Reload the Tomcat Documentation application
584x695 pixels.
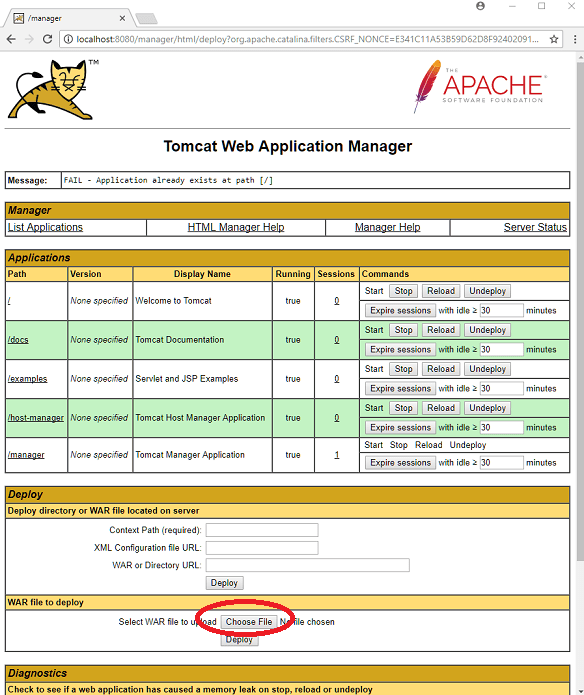(x=441, y=330)
